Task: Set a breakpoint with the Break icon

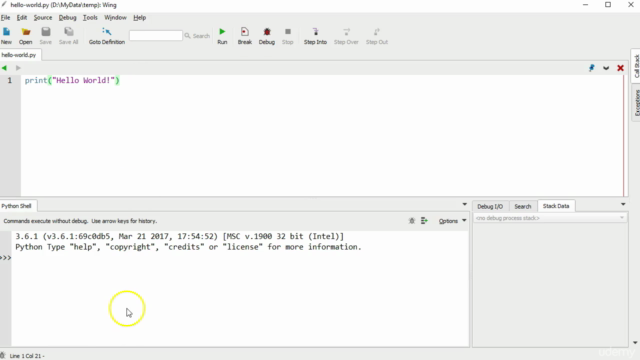Action: [x=244, y=36]
